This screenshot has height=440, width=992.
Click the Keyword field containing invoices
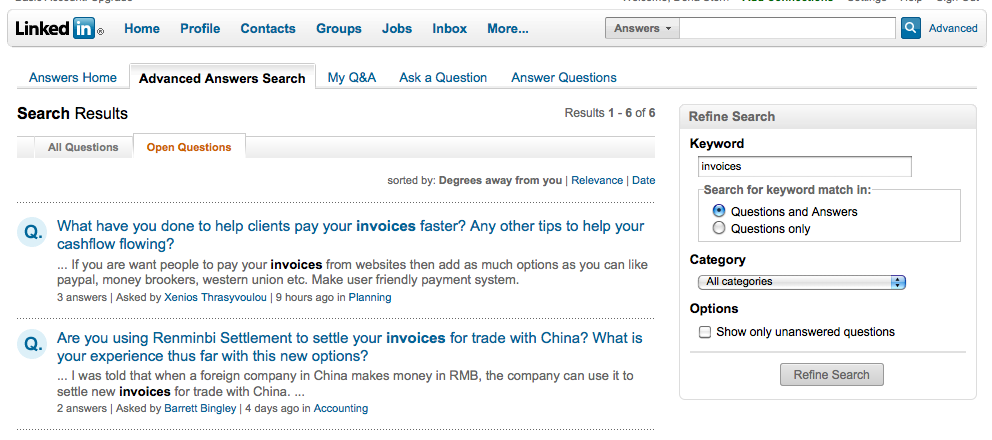tap(805, 167)
